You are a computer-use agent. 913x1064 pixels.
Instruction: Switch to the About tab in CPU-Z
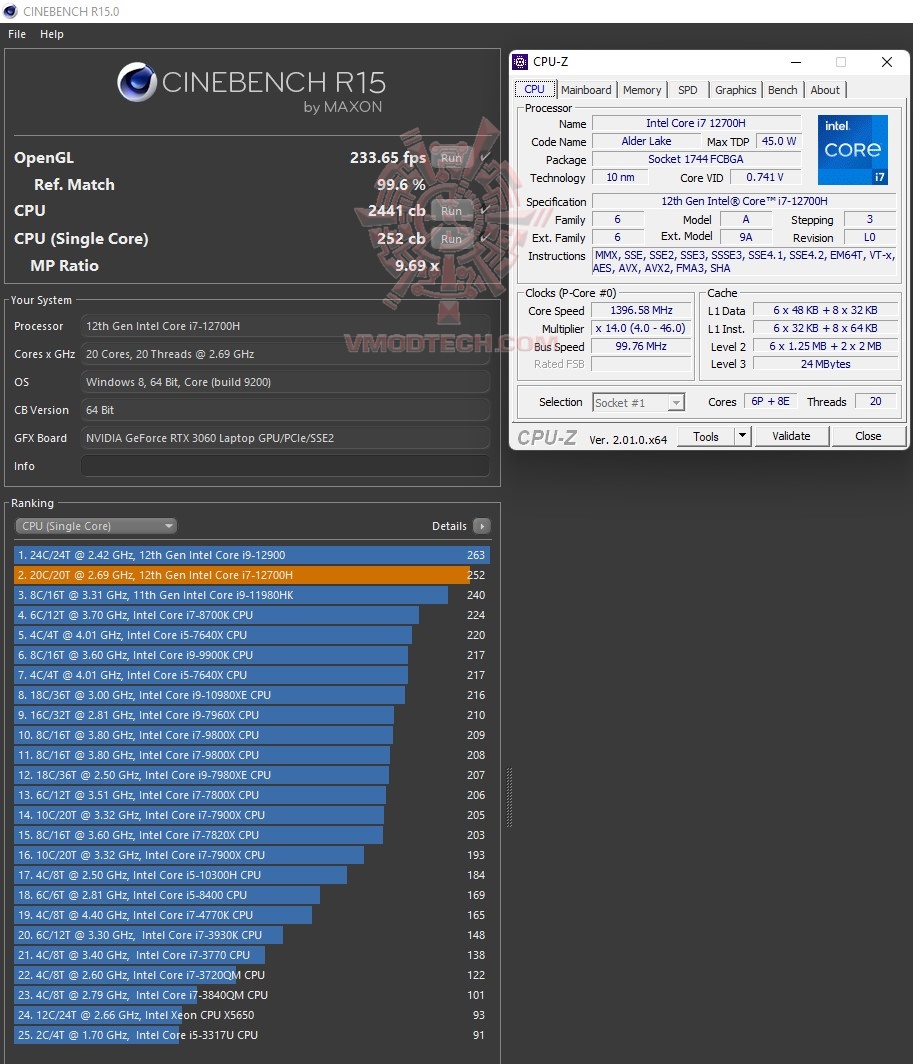(x=825, y=90)
